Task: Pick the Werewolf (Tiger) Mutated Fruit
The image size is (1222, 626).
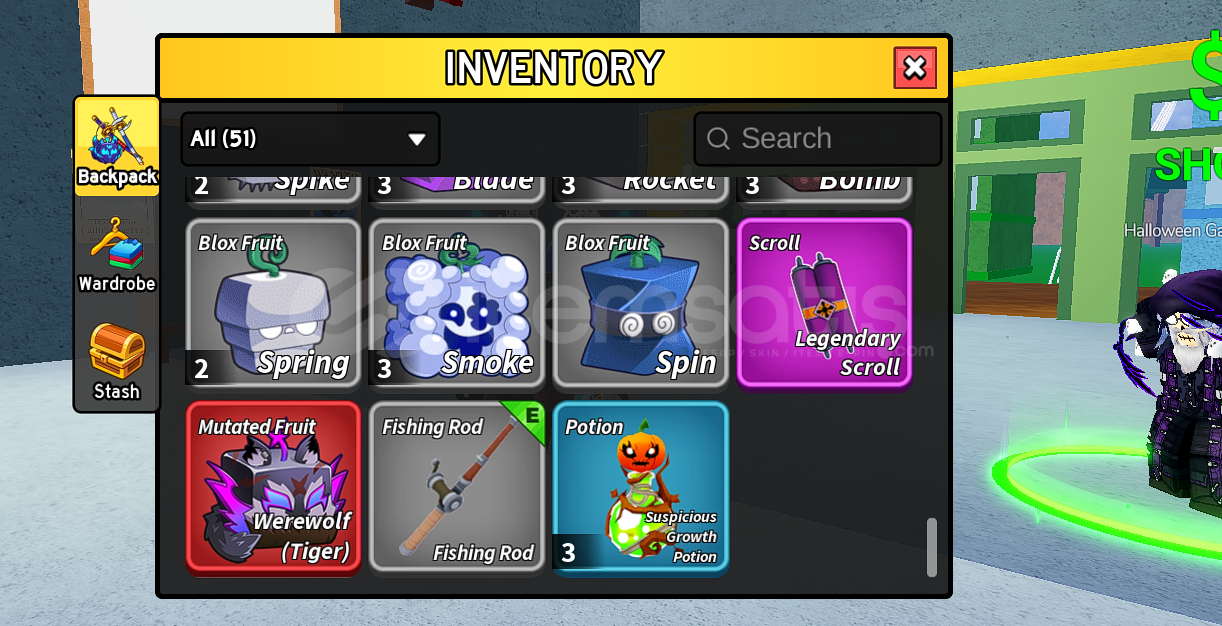Action: point(273,488)
